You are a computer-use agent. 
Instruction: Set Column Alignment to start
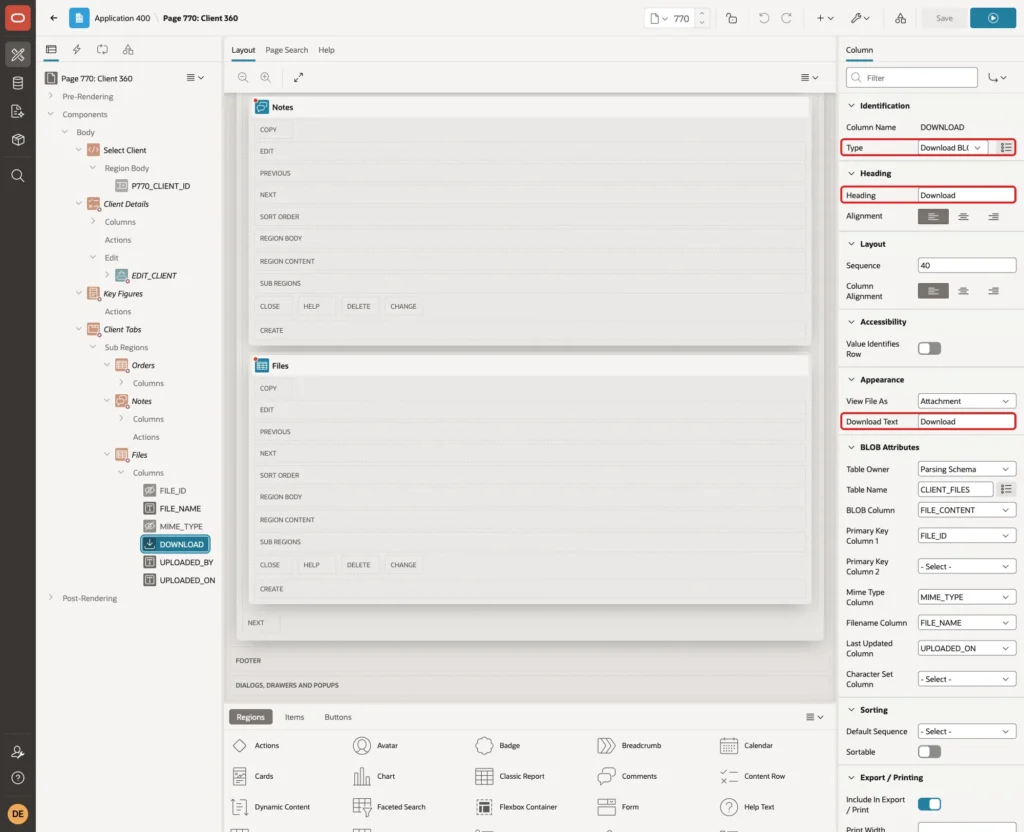[933, 291]
